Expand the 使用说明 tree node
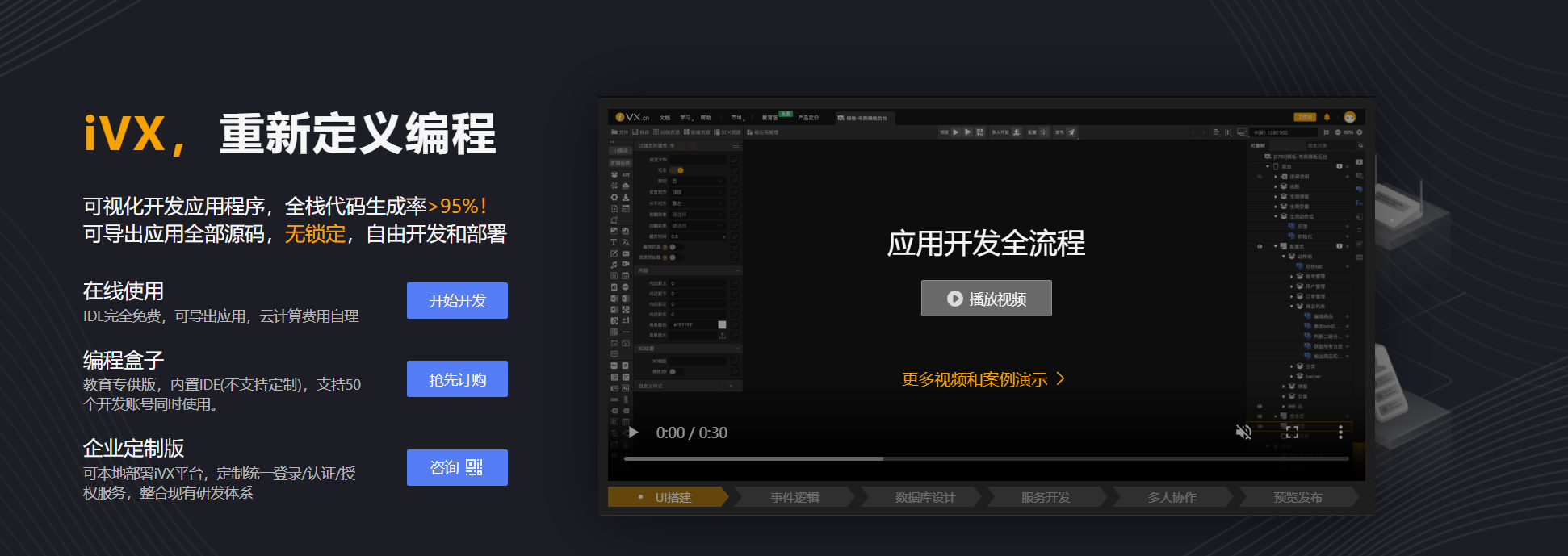This screenshot has width=1568, height=556. 1276,177
